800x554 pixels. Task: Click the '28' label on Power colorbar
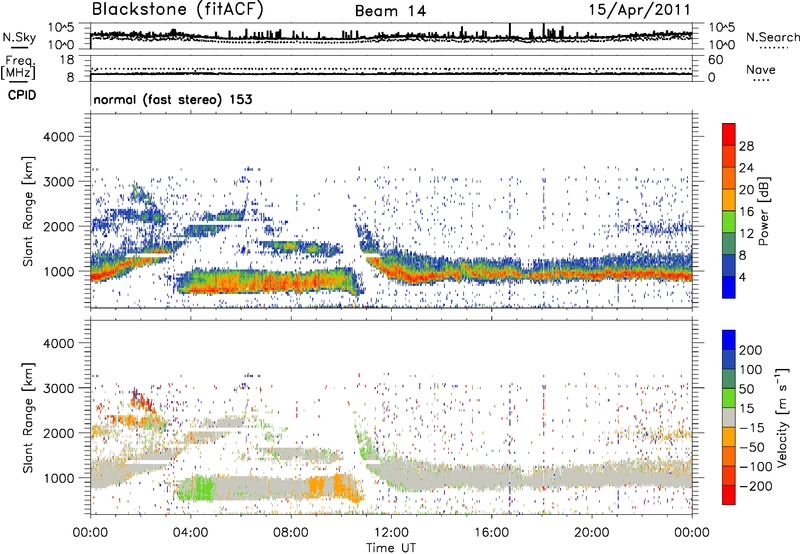pyautogui.click(x=746, y=146)
